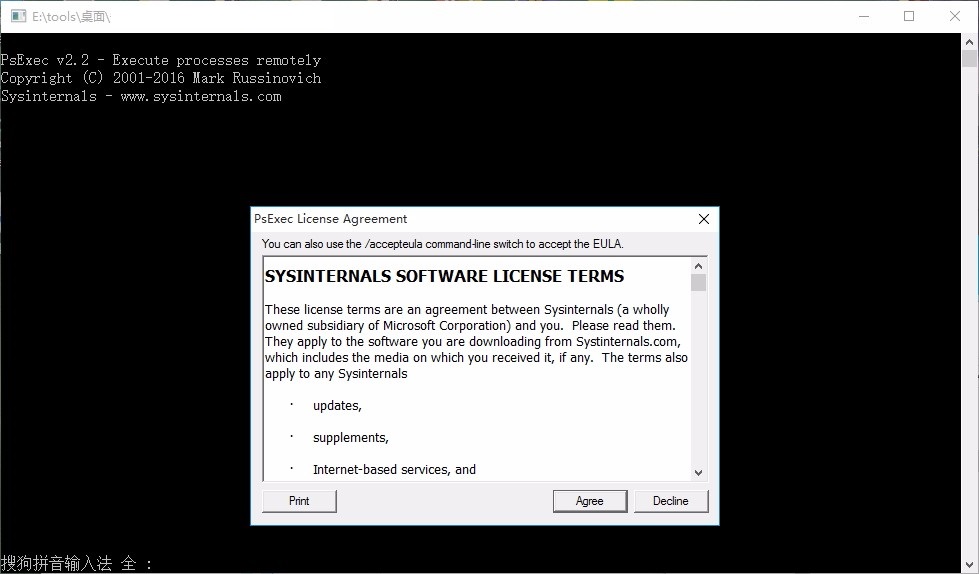Viewport: 979px width, 574px height.
Task: Click the console window scrollbar up arrow
Action: 969,42
